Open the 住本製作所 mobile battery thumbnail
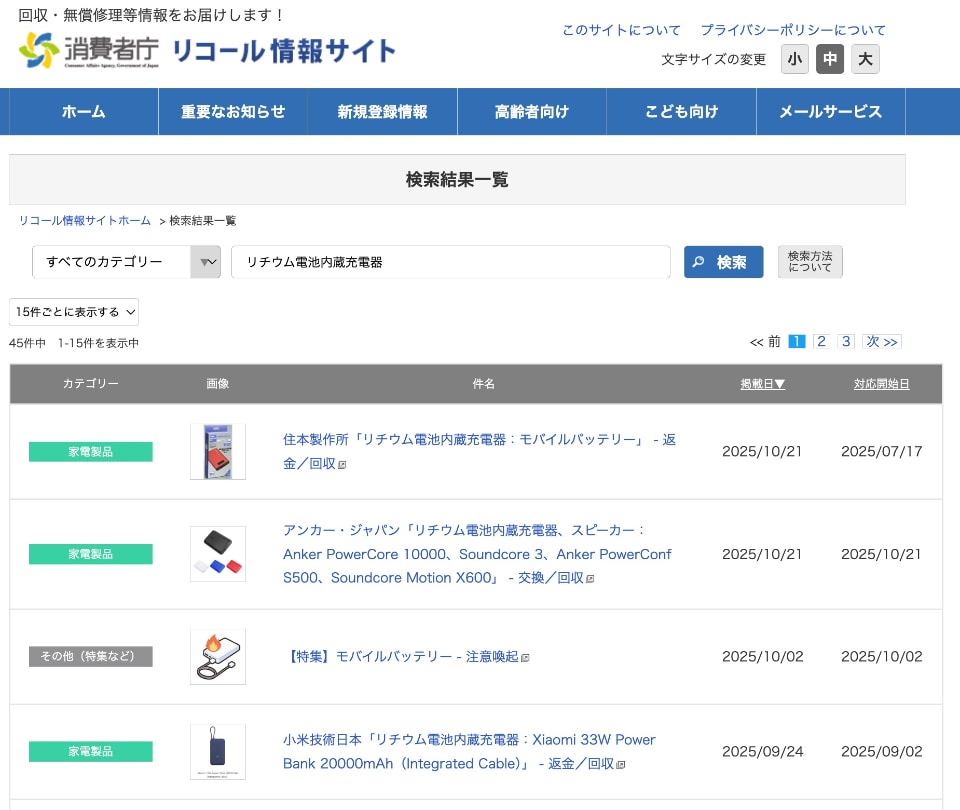Image resolution: width=960 pixels, height=810 pixels. point(218,452)
